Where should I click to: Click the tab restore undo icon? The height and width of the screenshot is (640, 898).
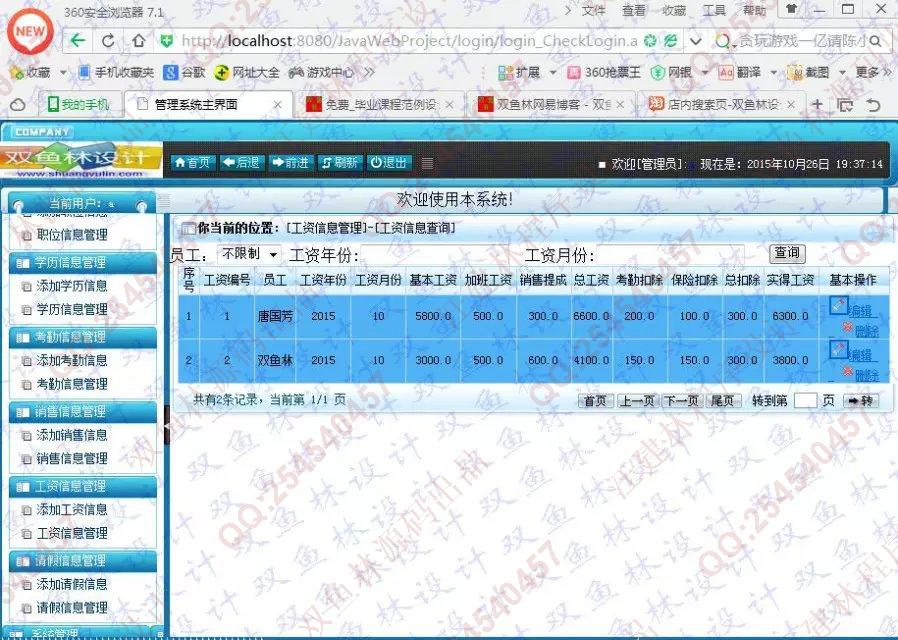pyautogui.click(x=873, y=105)
